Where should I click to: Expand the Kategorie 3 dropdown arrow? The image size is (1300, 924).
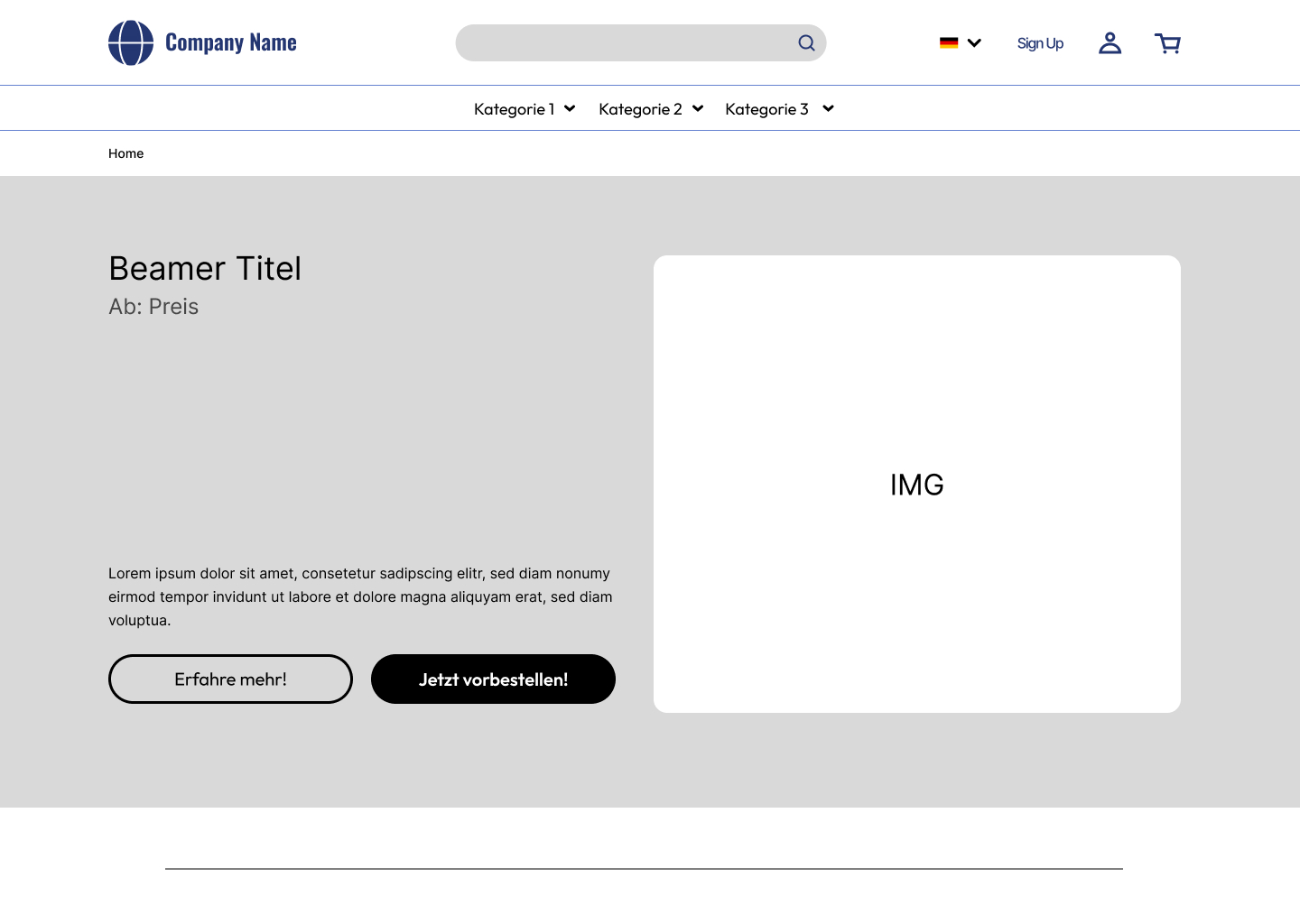pos(828,109)
